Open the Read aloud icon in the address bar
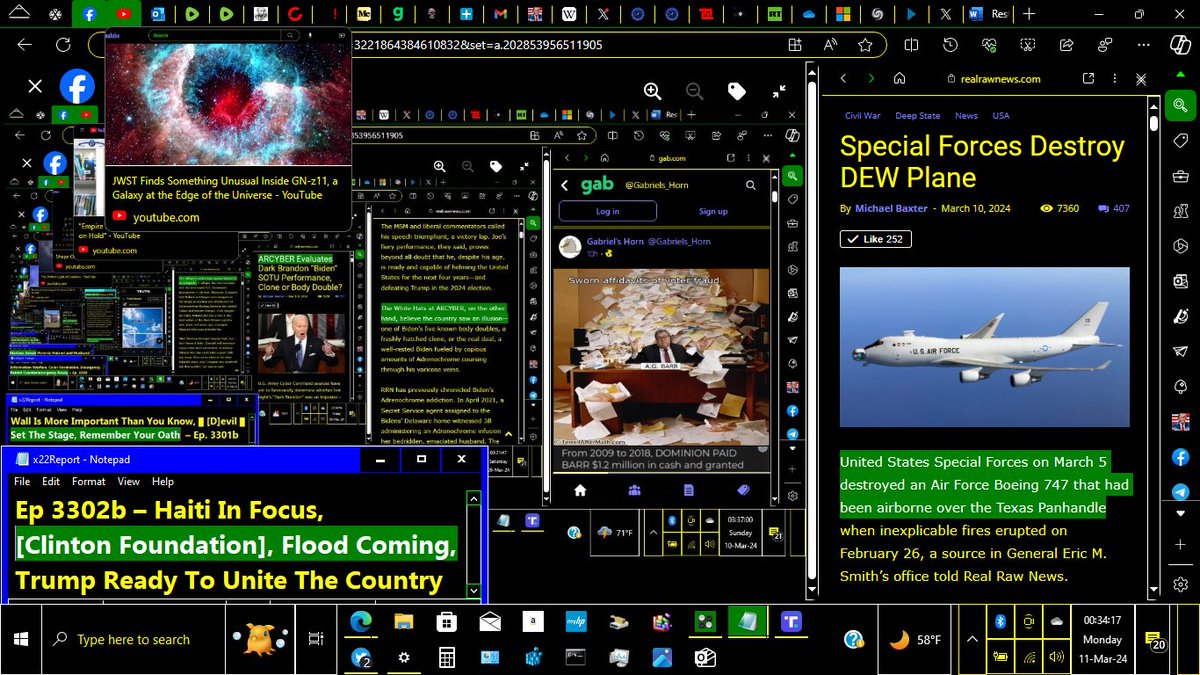 pos(829,45)
